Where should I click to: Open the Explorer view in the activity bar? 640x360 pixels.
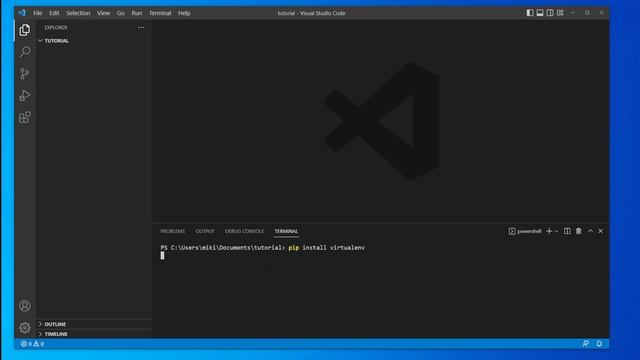pos(24,30)
